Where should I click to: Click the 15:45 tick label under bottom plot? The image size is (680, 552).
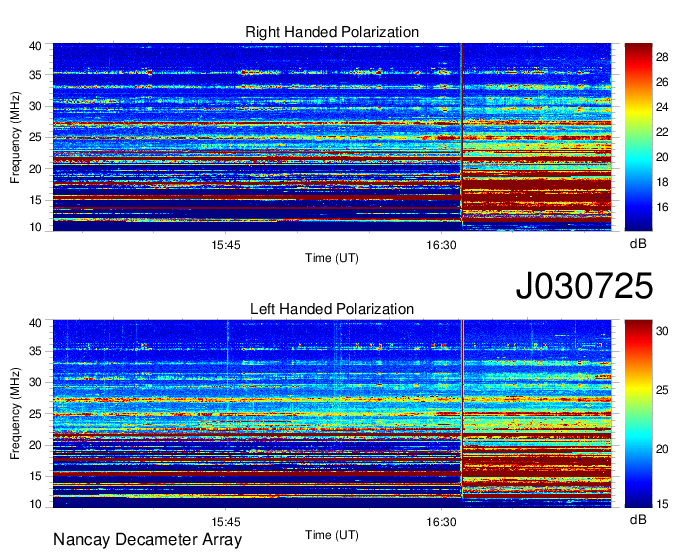coord(226,522)
